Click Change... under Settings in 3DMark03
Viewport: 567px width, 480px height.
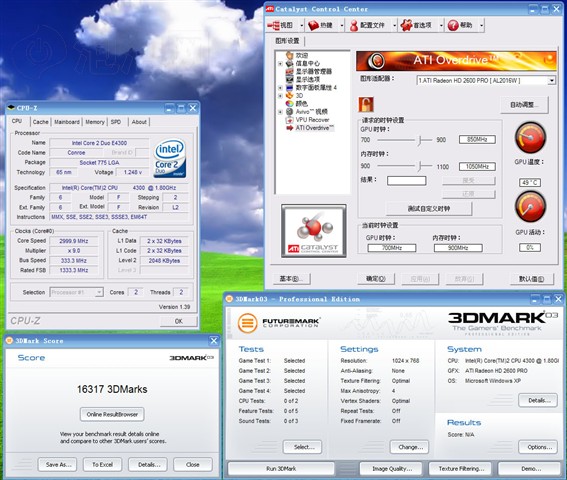409,447
